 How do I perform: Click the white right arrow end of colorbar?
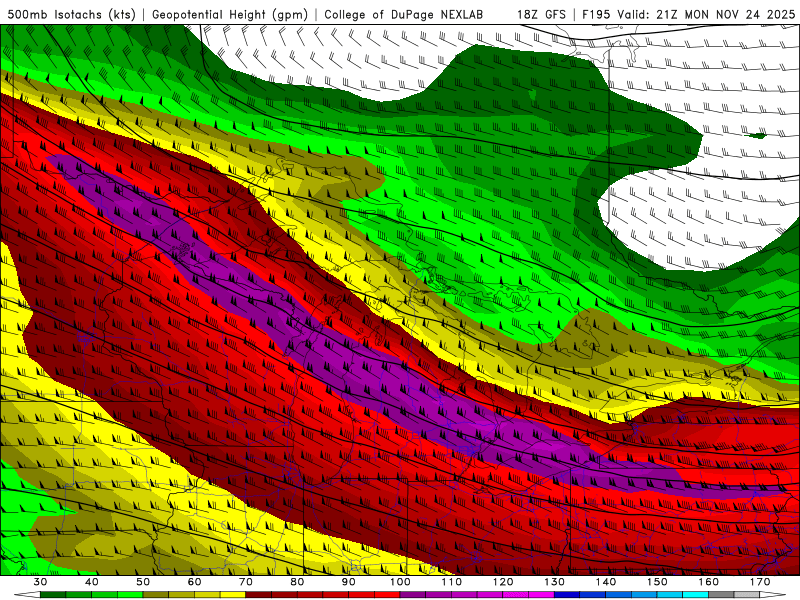pyautogui.click(x=772, y=595)
